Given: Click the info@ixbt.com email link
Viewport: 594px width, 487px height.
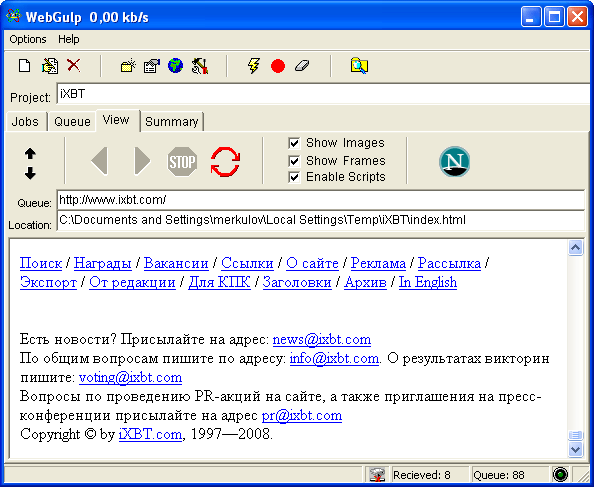Looking at the screenshot, I should pyautogui.click(x=334, y=358).
